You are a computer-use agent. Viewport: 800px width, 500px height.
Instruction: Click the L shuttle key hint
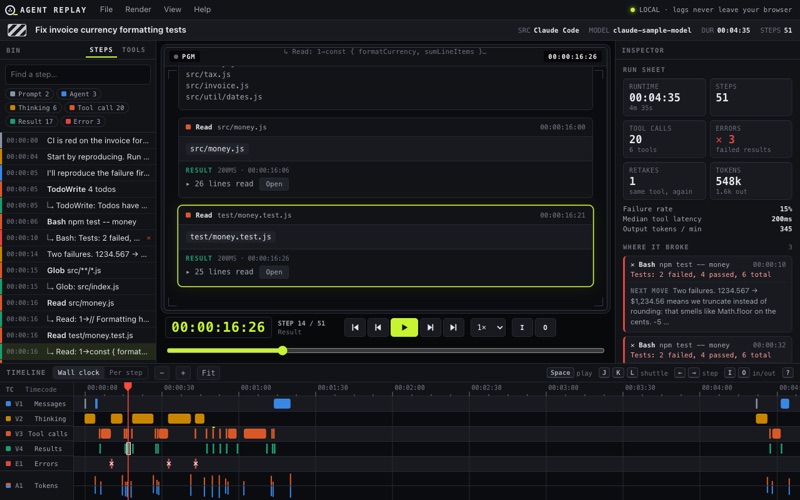632,373
